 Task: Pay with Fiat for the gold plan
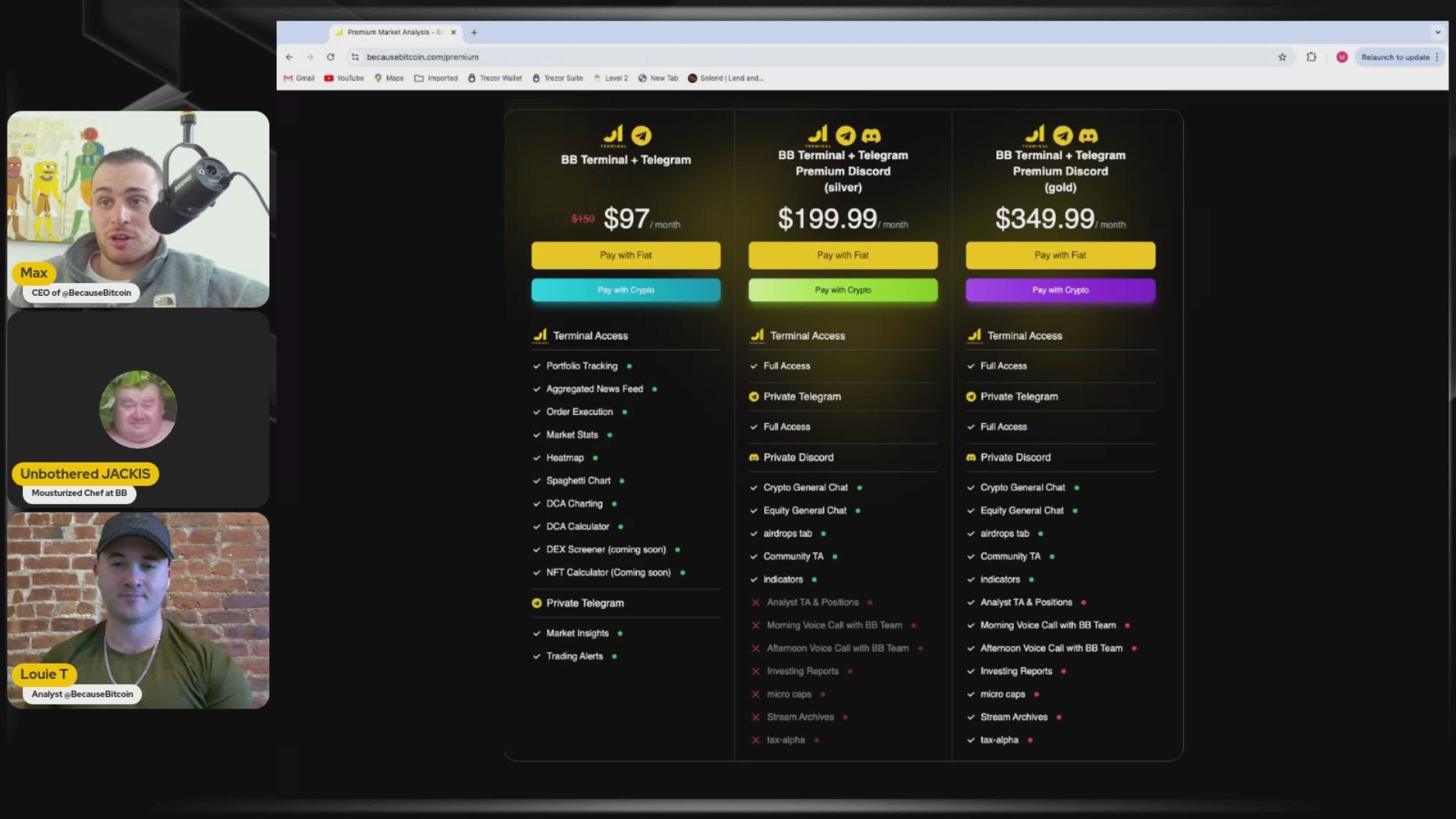(x=1060, y=256)
